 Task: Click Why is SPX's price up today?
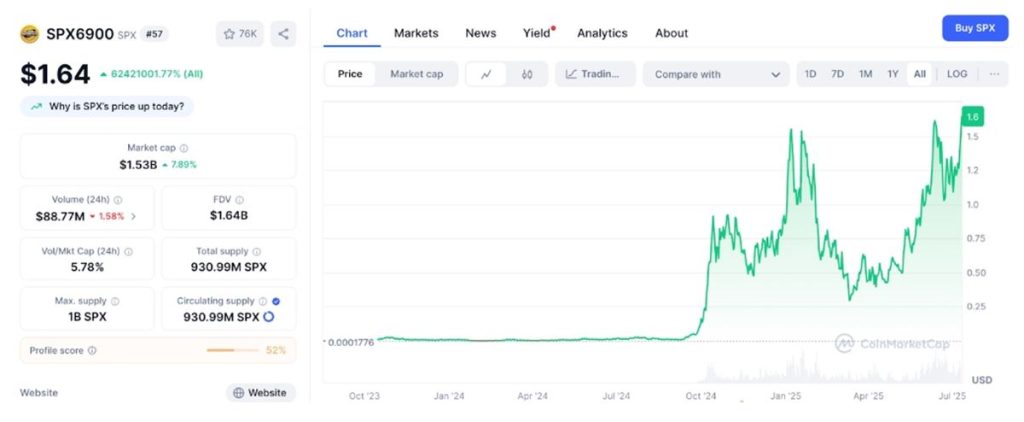(x=107, y=106)
